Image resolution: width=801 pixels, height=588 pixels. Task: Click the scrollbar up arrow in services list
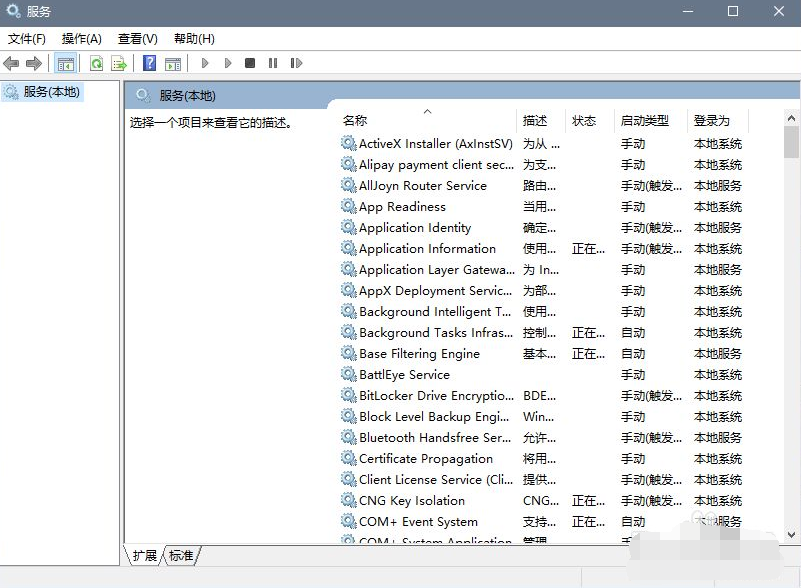coord(791,118)
